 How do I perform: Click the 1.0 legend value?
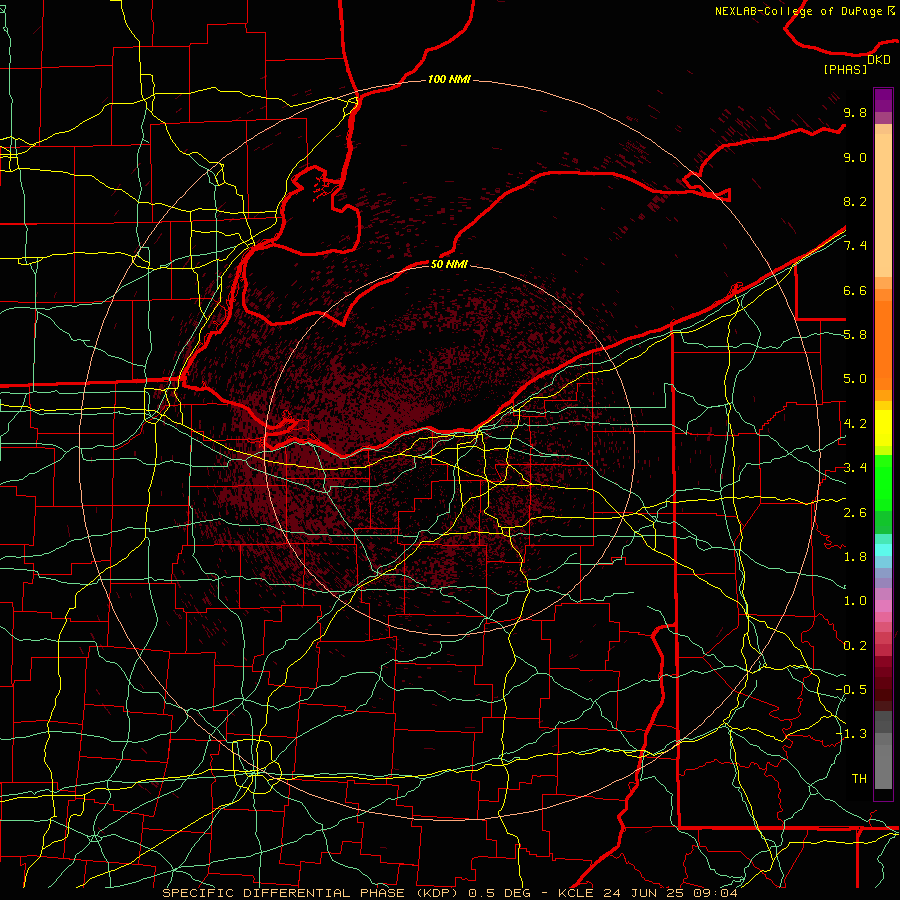[x=855, y=601]
